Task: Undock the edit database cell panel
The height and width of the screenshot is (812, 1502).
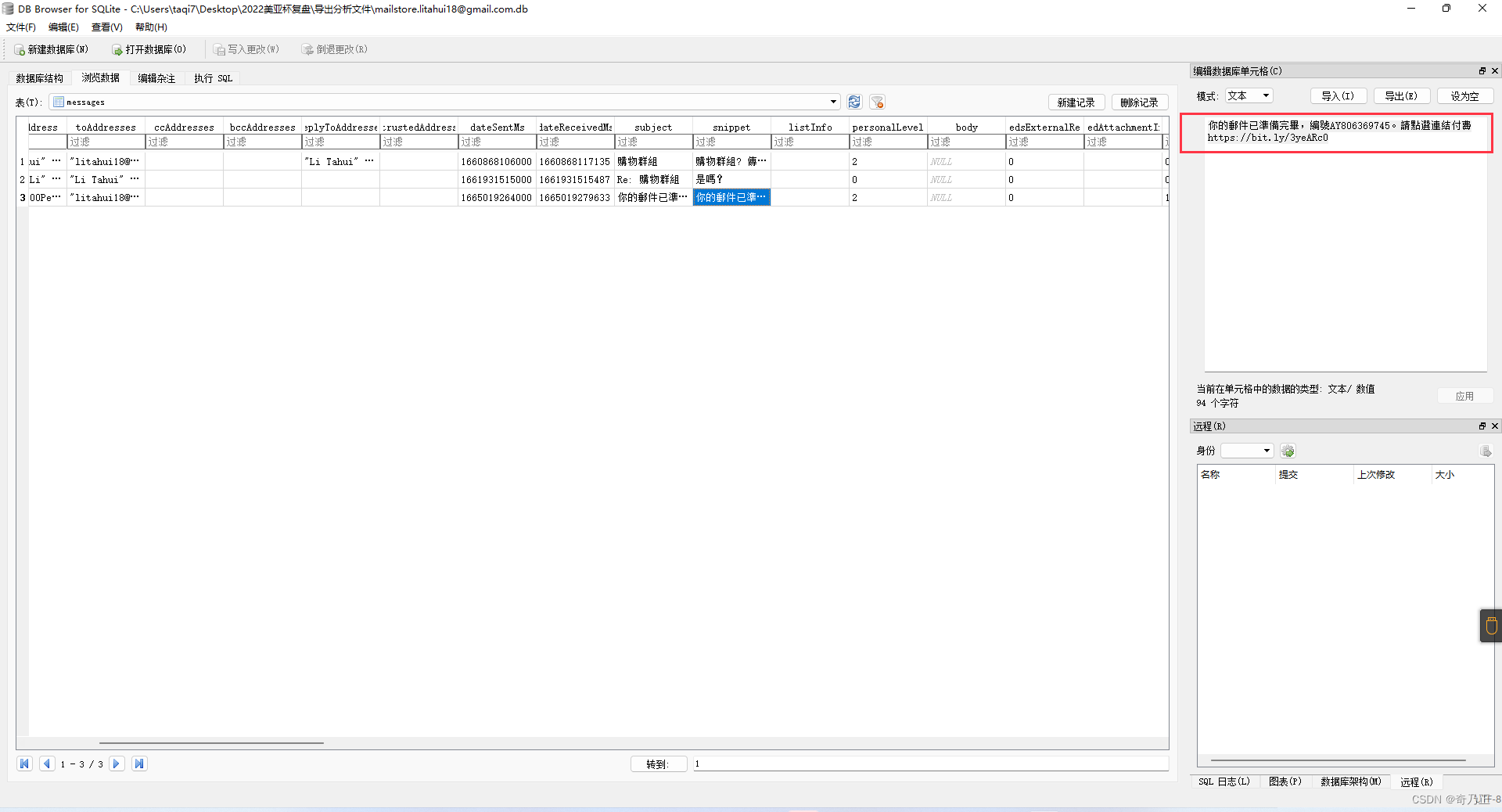Action: (x=1482, y=71)
